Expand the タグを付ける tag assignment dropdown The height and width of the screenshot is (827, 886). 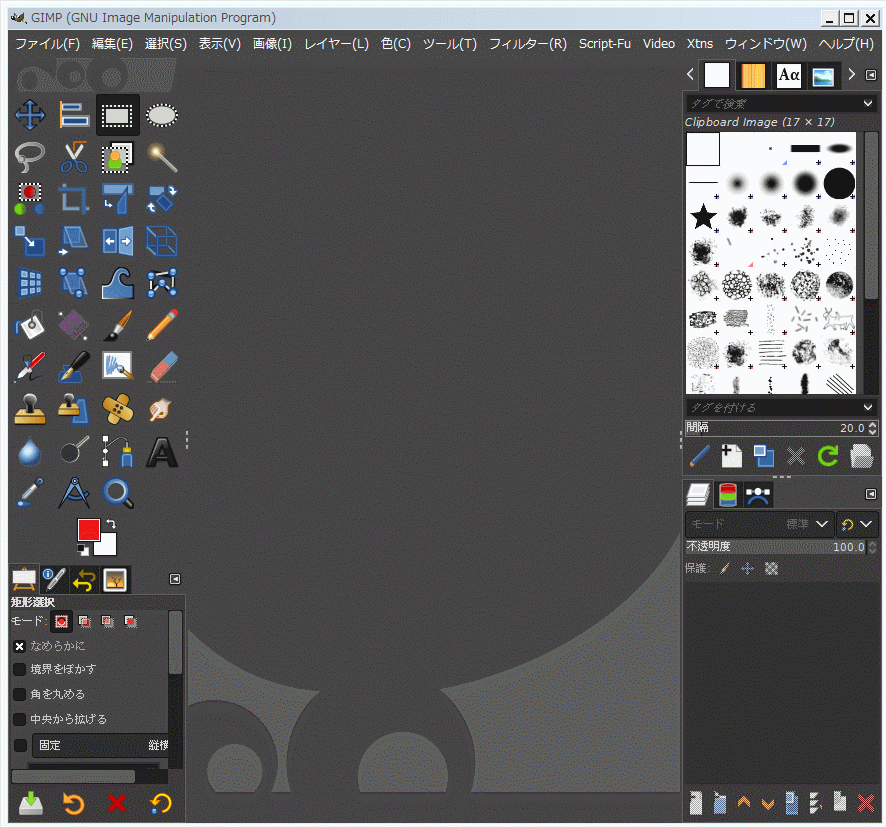coord(868,407)
